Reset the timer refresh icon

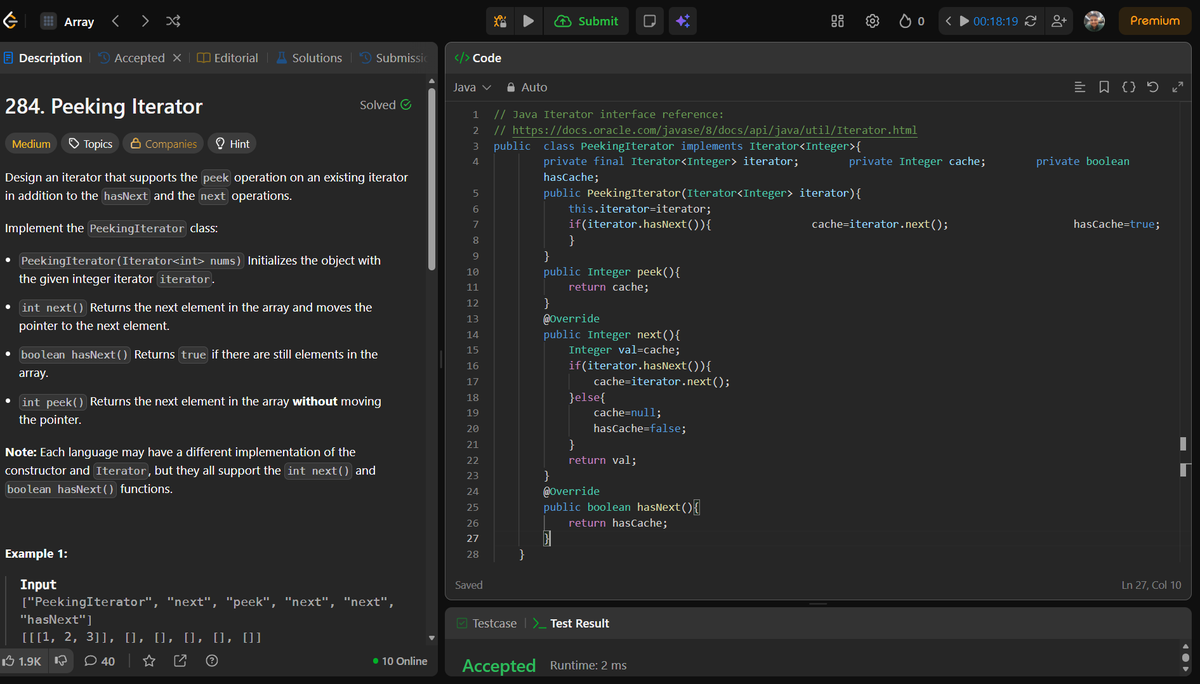1030,21
